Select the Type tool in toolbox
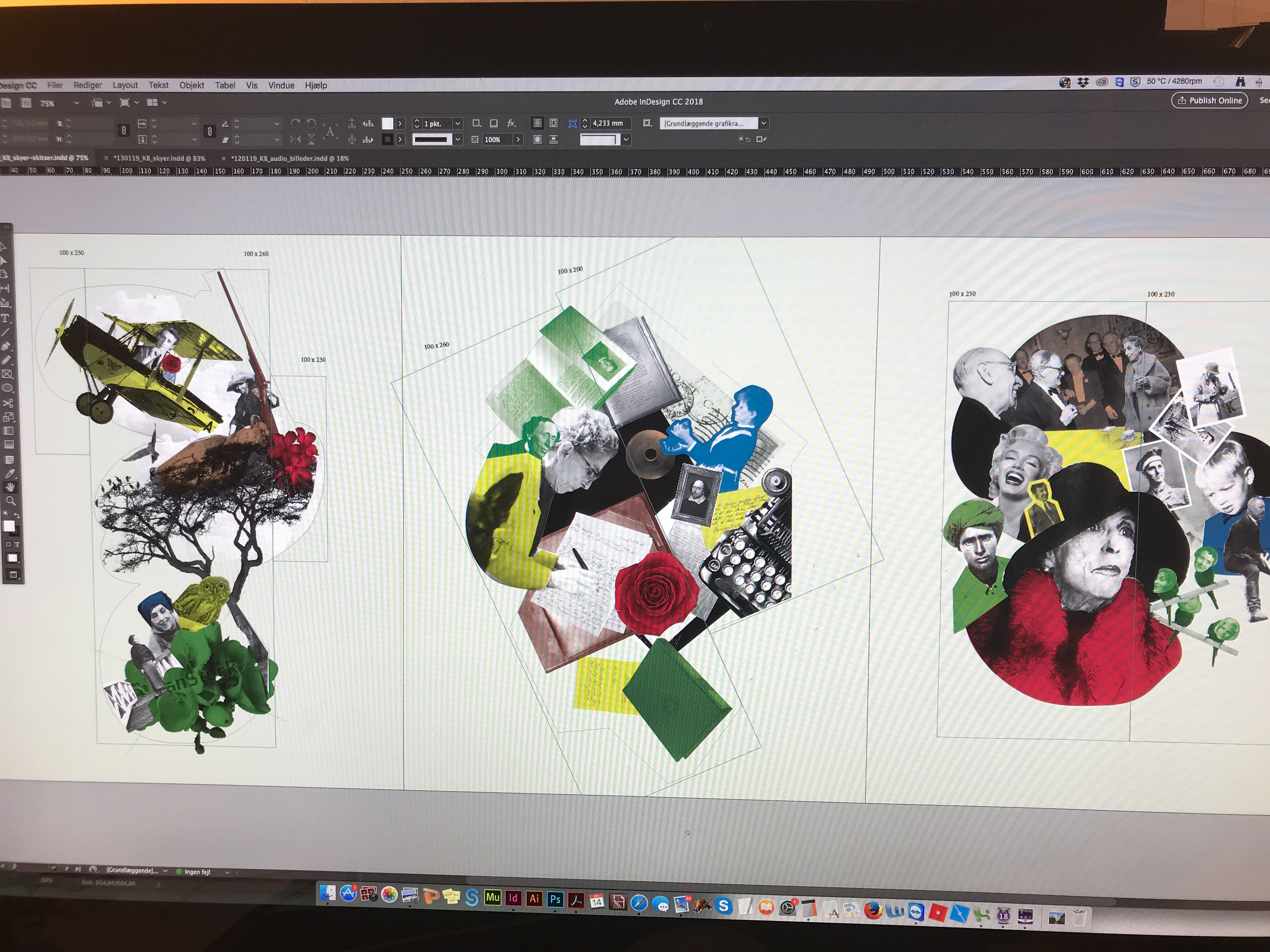Viewport: 1270px width, 952px height. [6, 318]
